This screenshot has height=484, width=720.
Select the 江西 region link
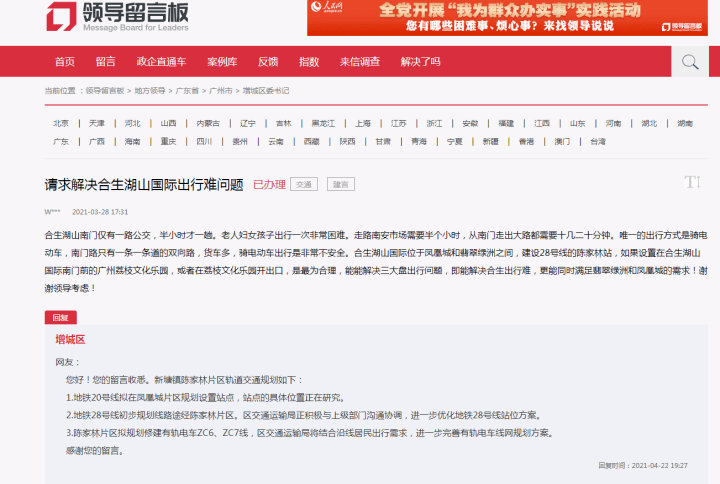[542, 124]
